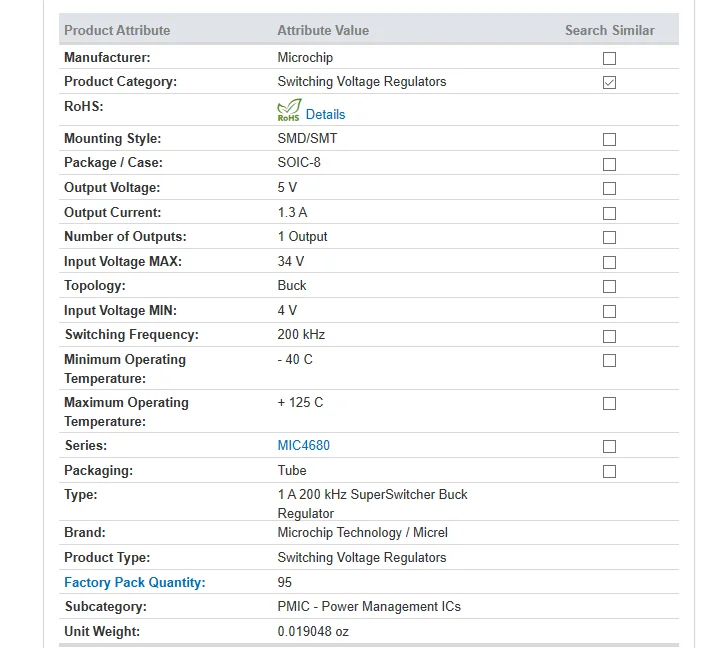Image resolution: width=715 pixels, height=648 pixels.
Task: Click the Series: label
Action: [86, 446]
